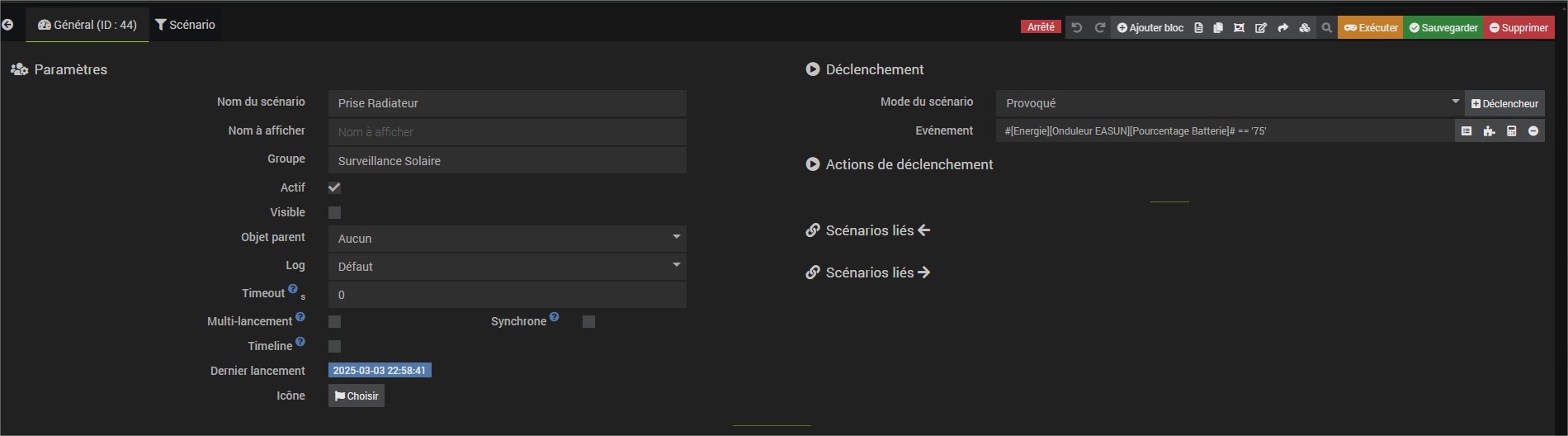Open the template cubes icon

pyautogui.click(x=1305, y=27)
